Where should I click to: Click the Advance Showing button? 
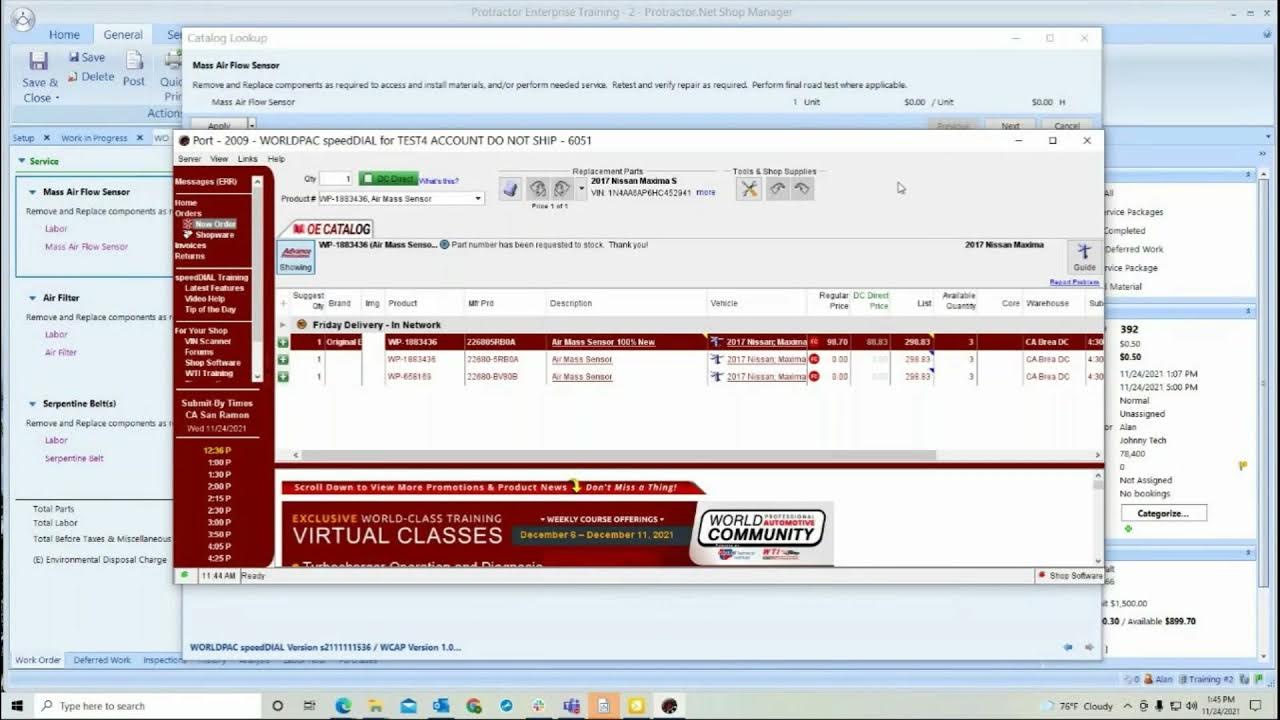[295, 256]
